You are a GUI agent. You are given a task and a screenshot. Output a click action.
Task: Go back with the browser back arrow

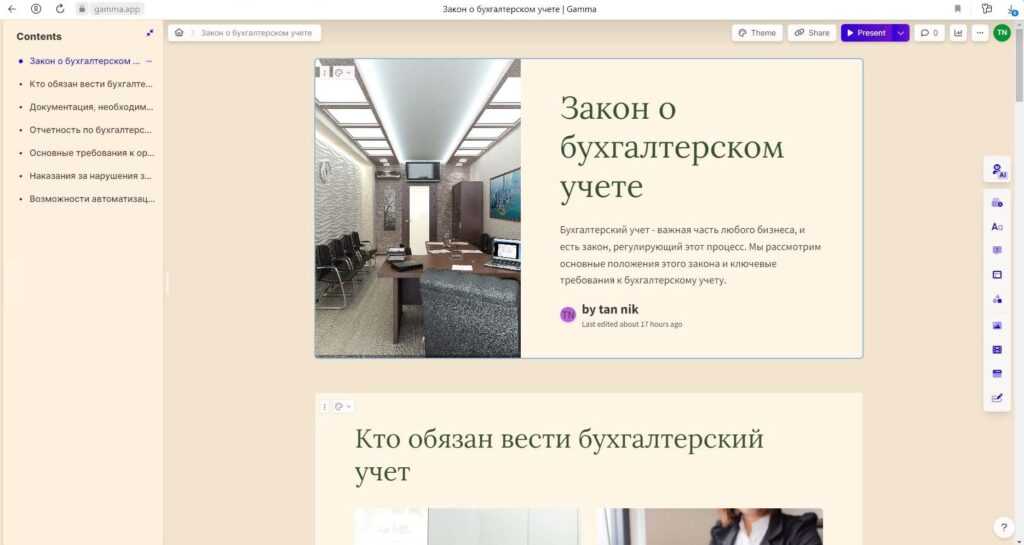pos(12,9)
